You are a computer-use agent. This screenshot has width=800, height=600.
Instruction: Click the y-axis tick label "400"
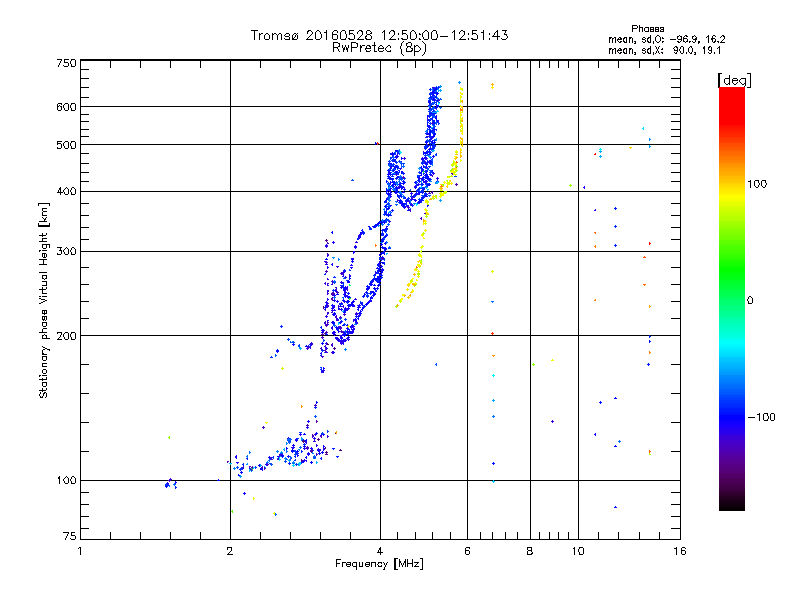pyautogui.click(x=66, y=191)
